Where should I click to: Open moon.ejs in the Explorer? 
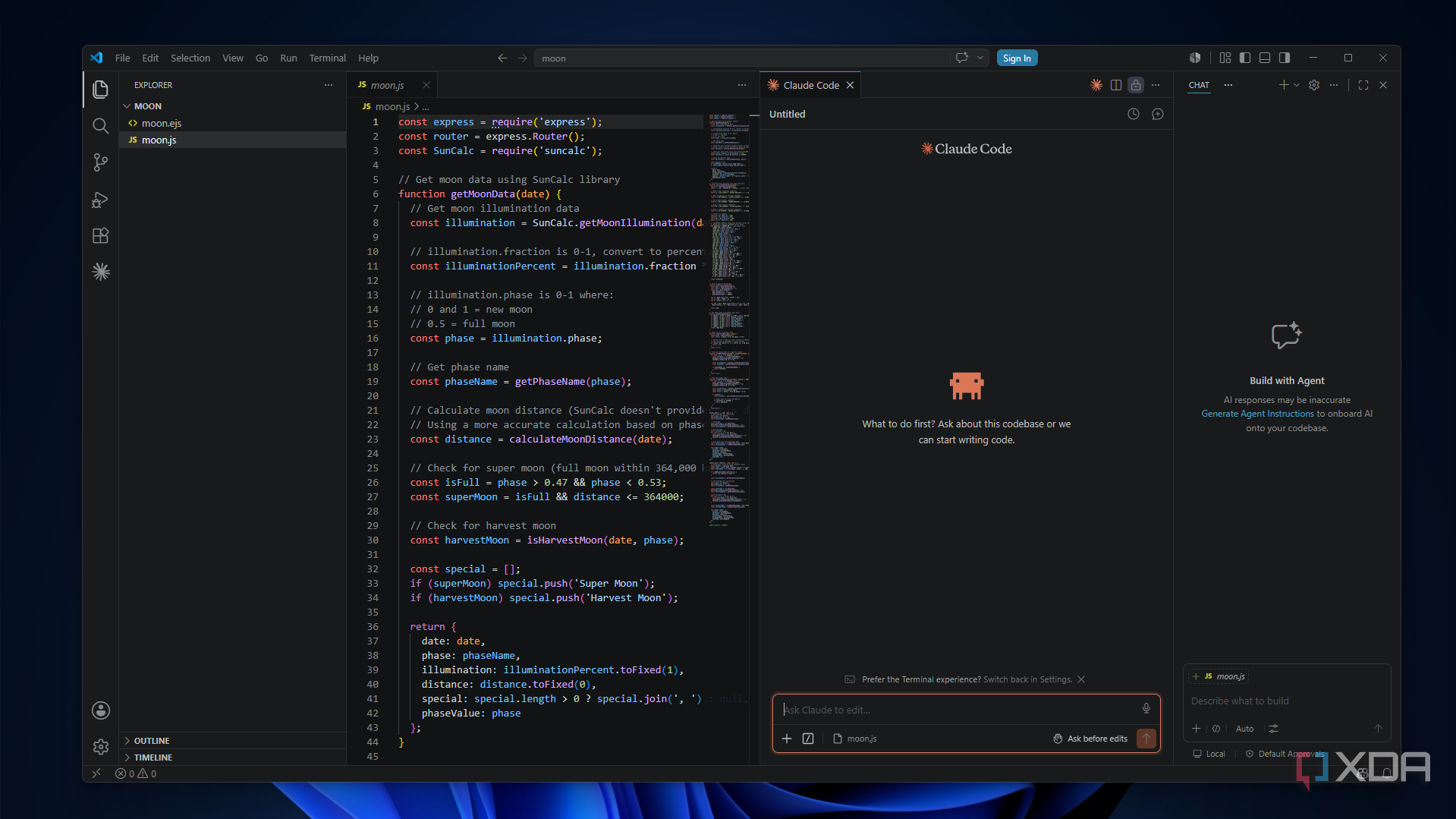pos(232,123)
